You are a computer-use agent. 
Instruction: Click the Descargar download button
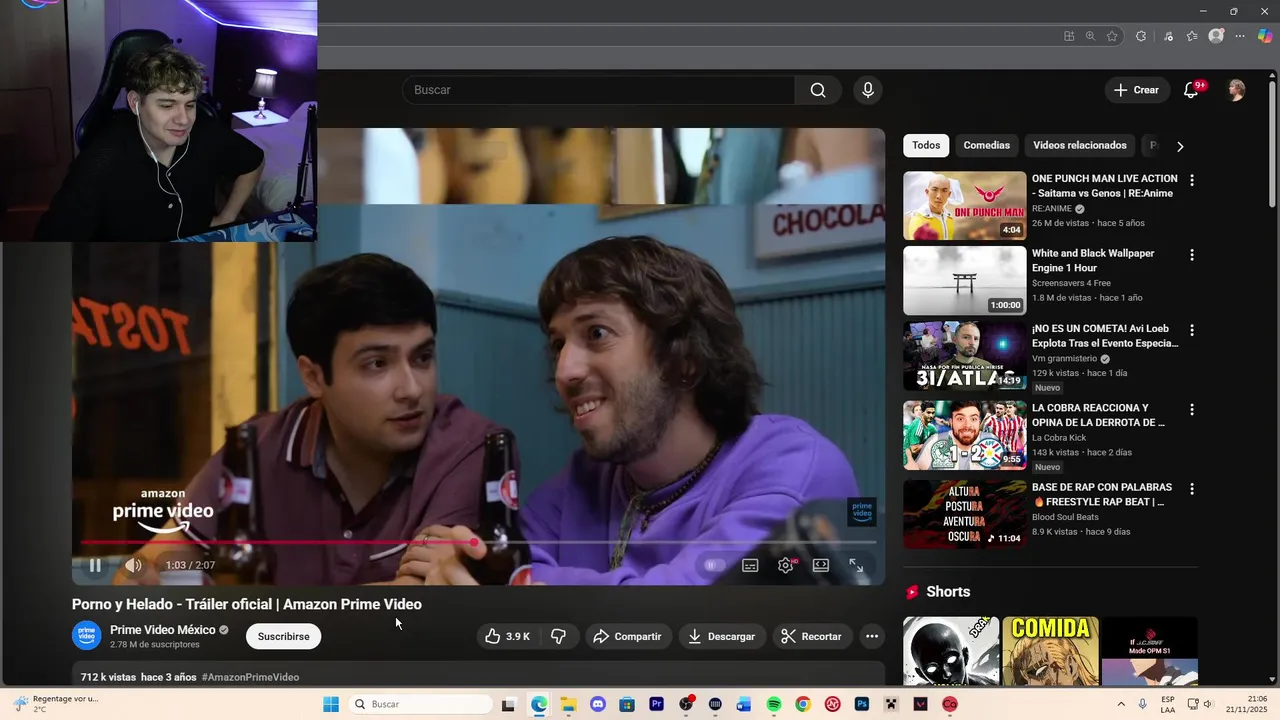pyautogui.click(x=721, y=636)
